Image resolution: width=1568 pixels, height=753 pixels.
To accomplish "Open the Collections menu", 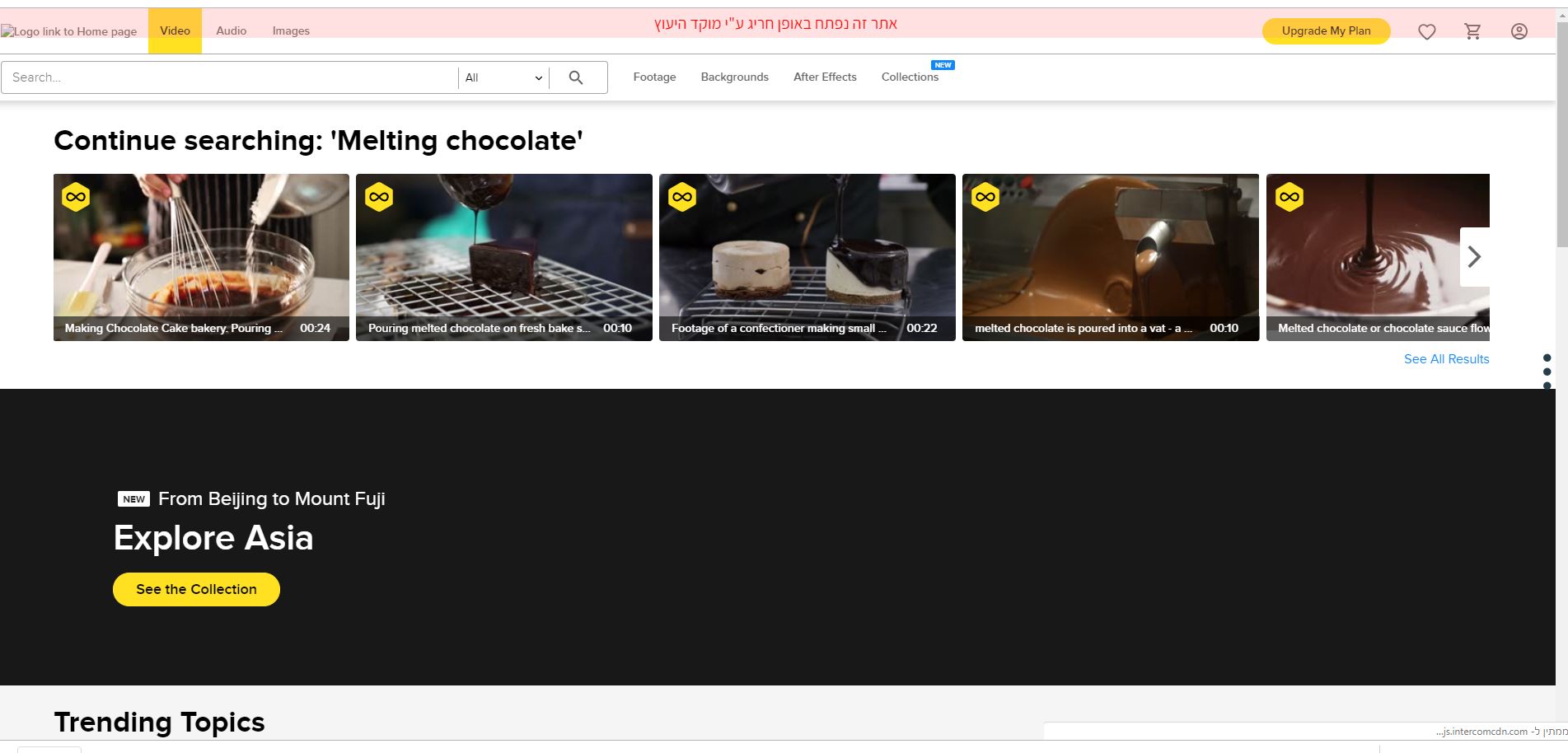I will pyautogui.click(x=910, y=77).
